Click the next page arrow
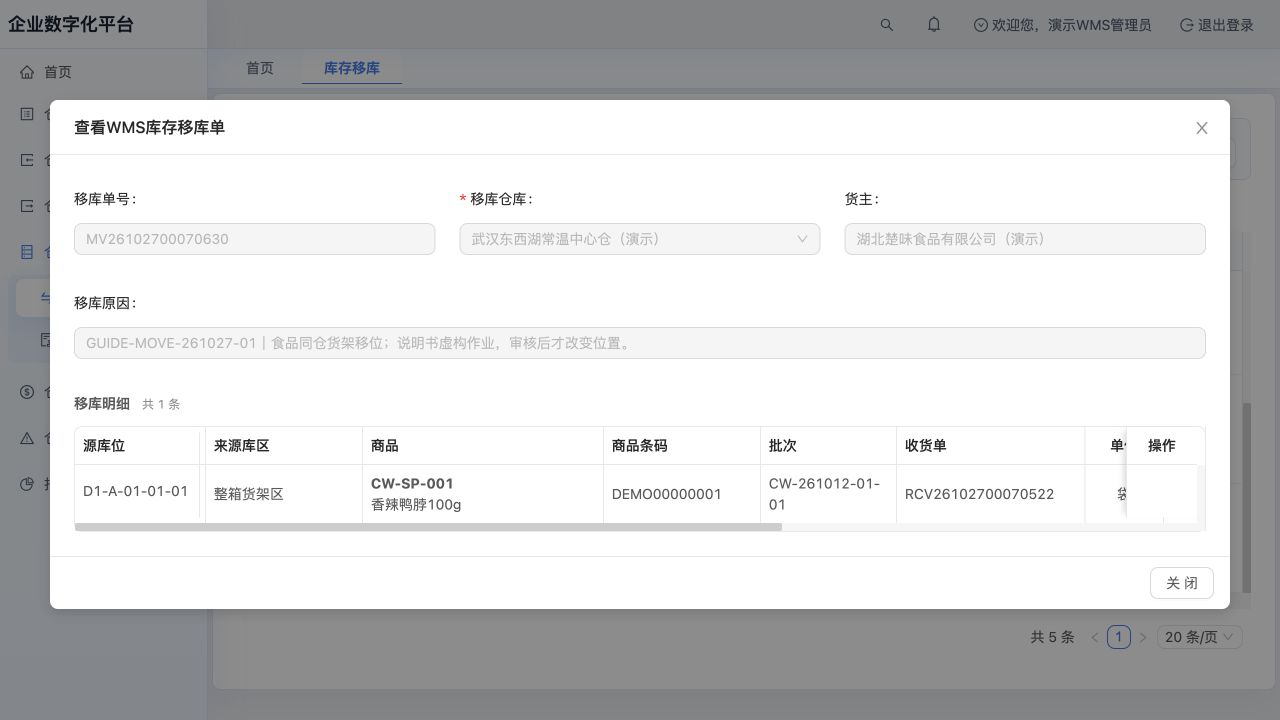 tap(1143, 637)
